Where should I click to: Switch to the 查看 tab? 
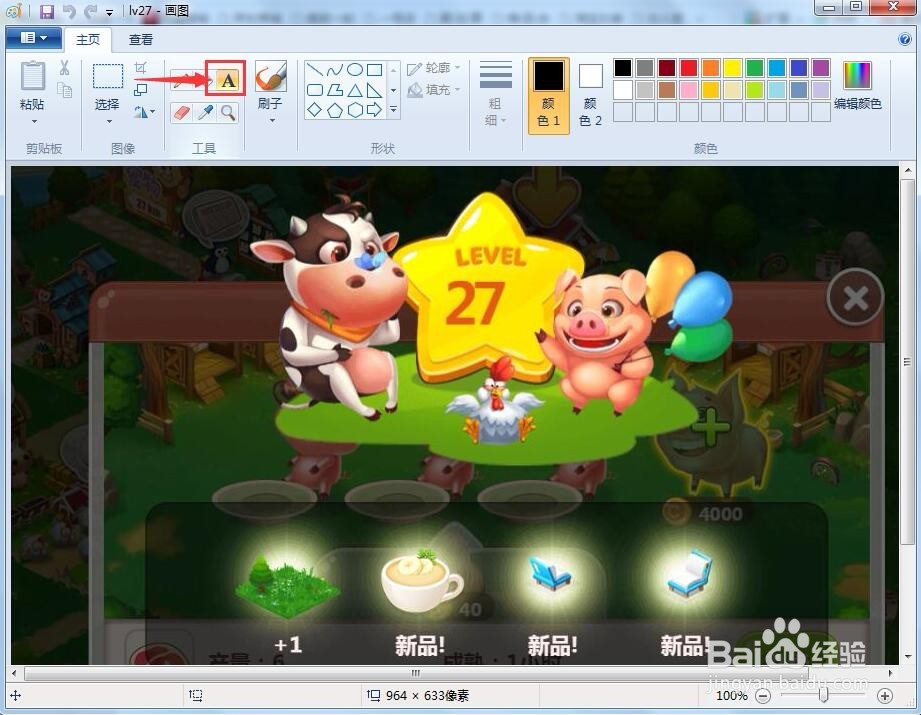click(141, 39)
